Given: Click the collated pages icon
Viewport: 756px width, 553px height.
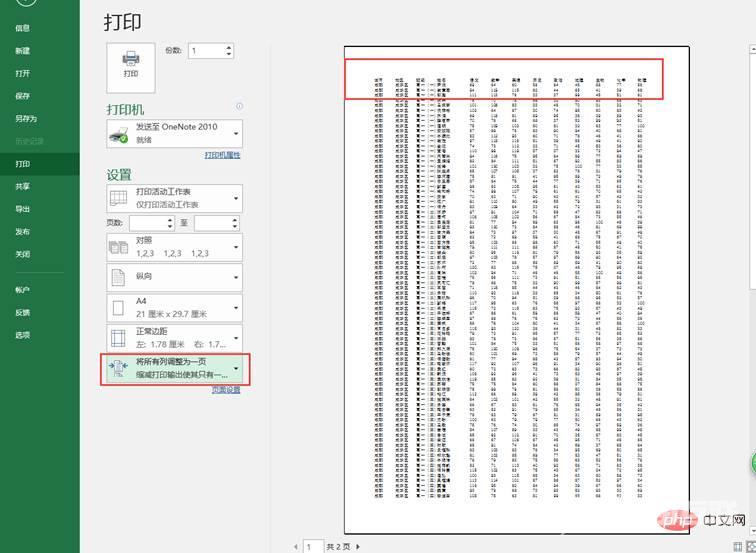Looking at the screenshot, I should (x=119, y=247).
